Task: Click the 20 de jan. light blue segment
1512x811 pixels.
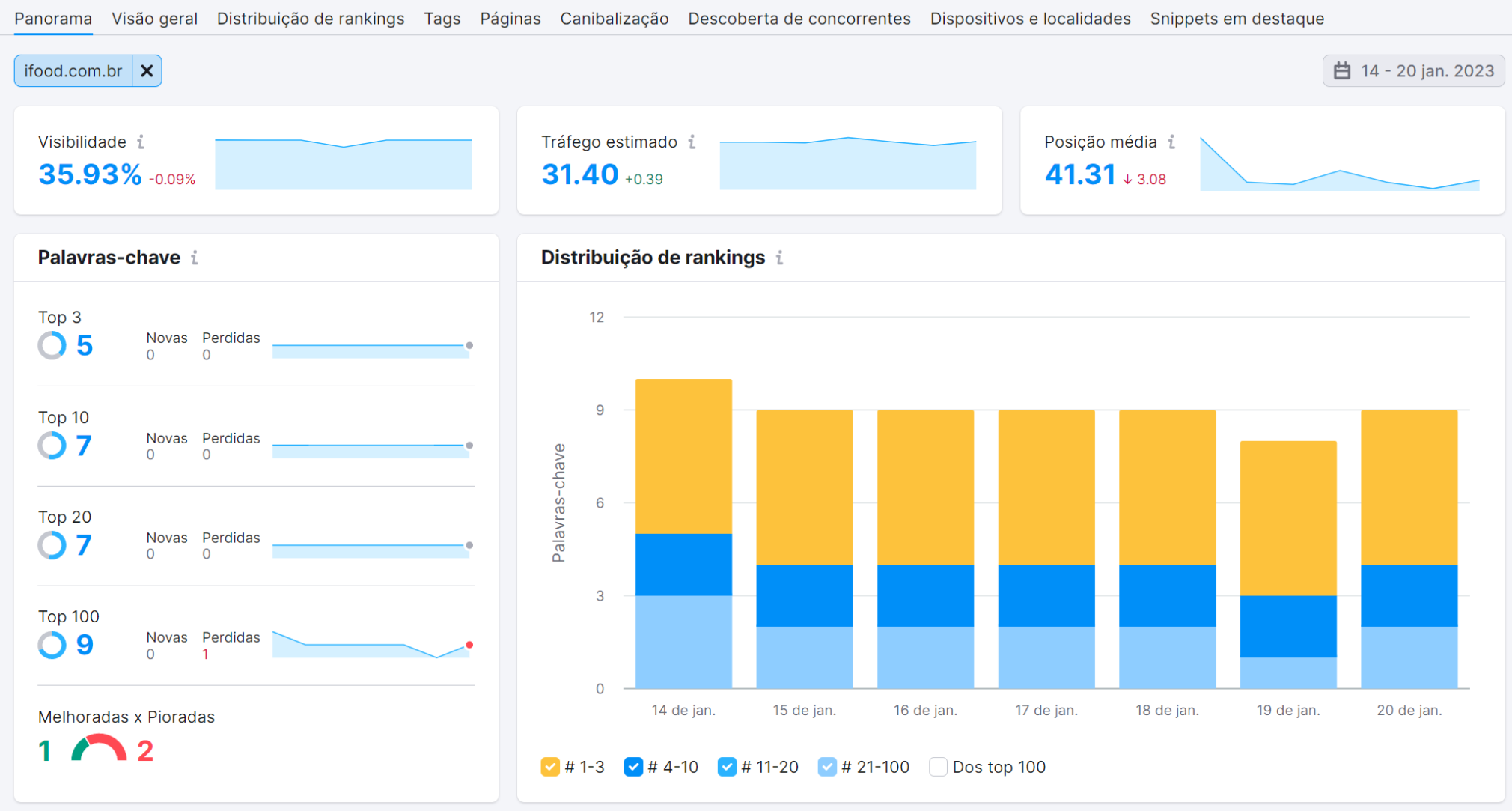Action: [x=1409, y=657]
